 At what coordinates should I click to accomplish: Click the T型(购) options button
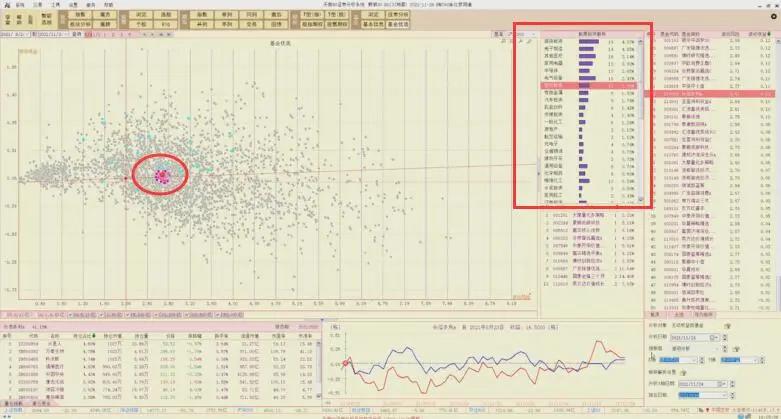point(312,15)
